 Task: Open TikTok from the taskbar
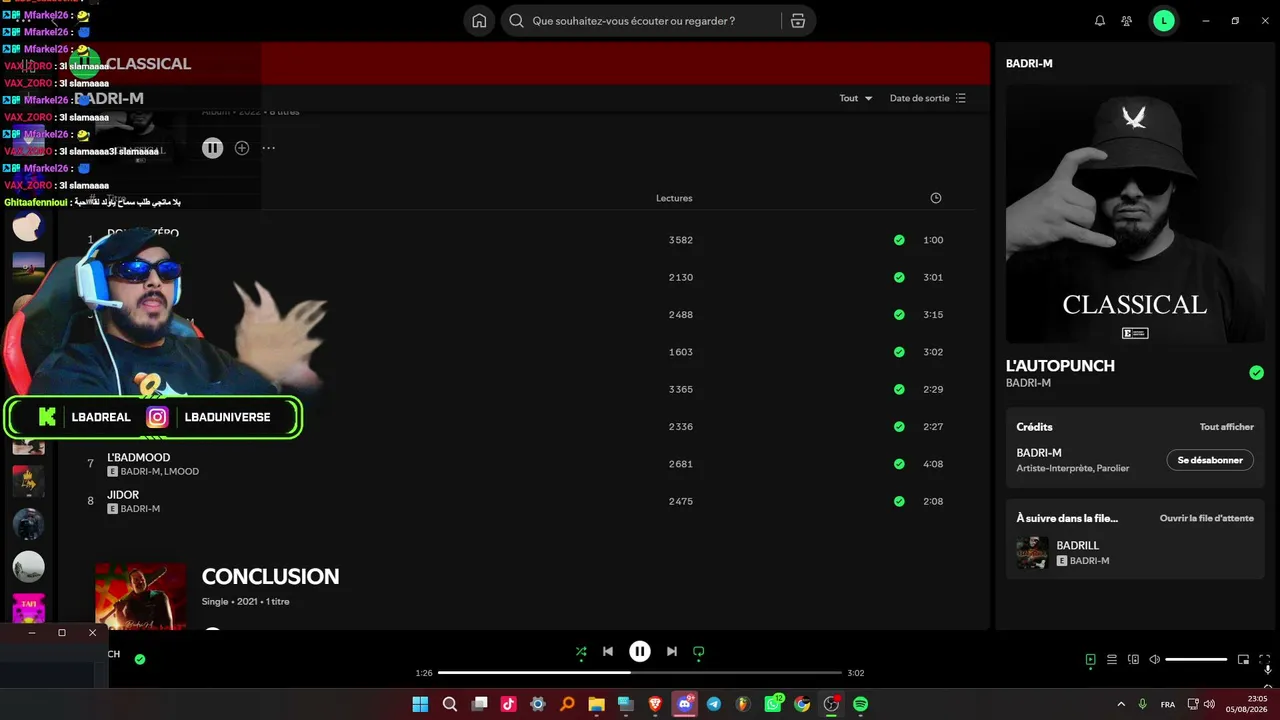click(x=509, y=704)
